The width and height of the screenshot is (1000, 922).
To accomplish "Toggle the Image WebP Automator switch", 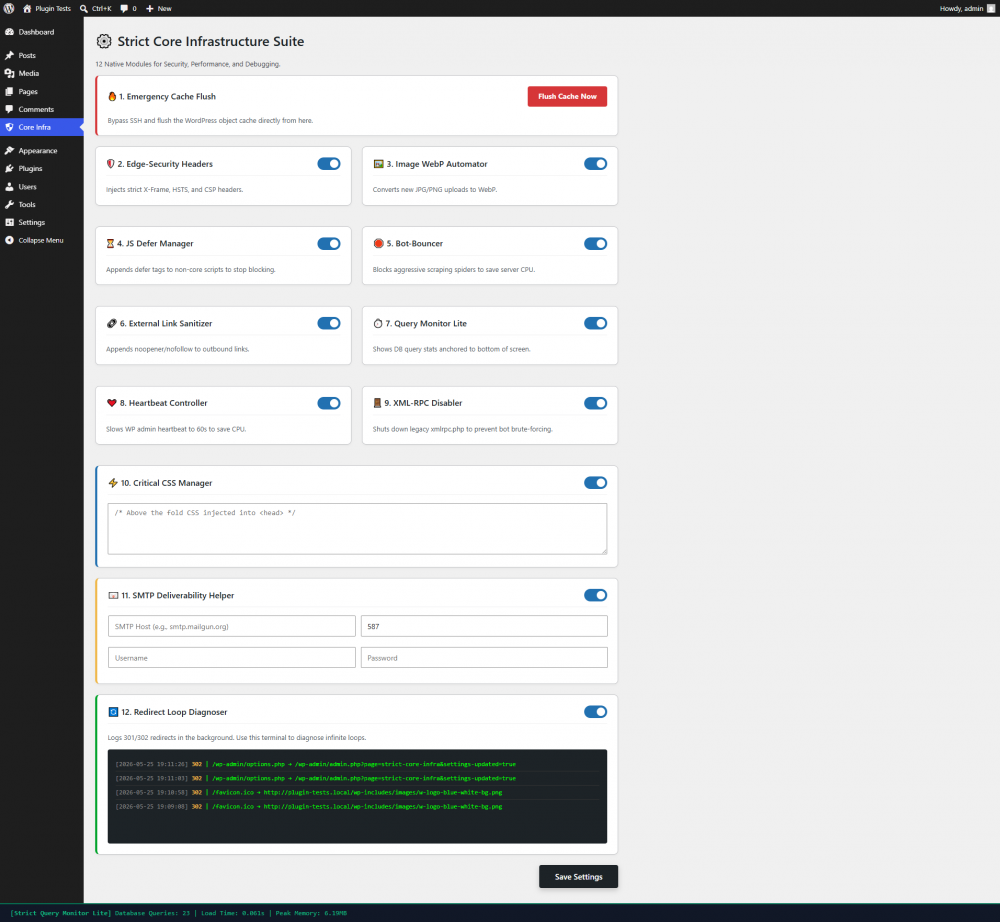I will coord(596,164).
